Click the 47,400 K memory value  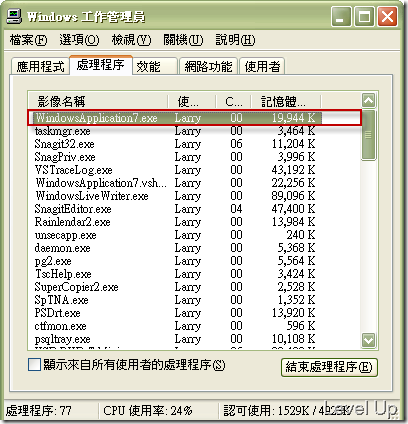click(x=293, y=209)
